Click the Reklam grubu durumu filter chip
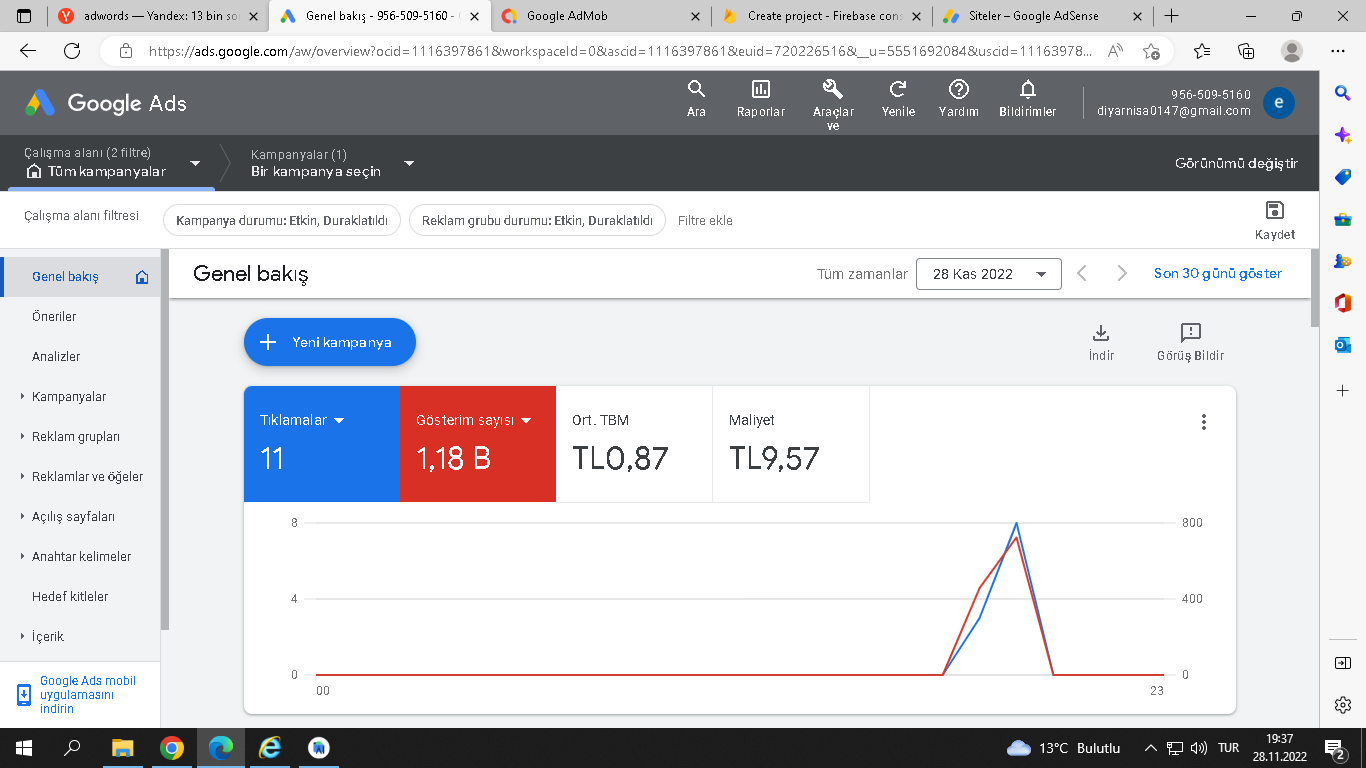Viewport: 1366px width, 768px height. click(x=537, y=221)
